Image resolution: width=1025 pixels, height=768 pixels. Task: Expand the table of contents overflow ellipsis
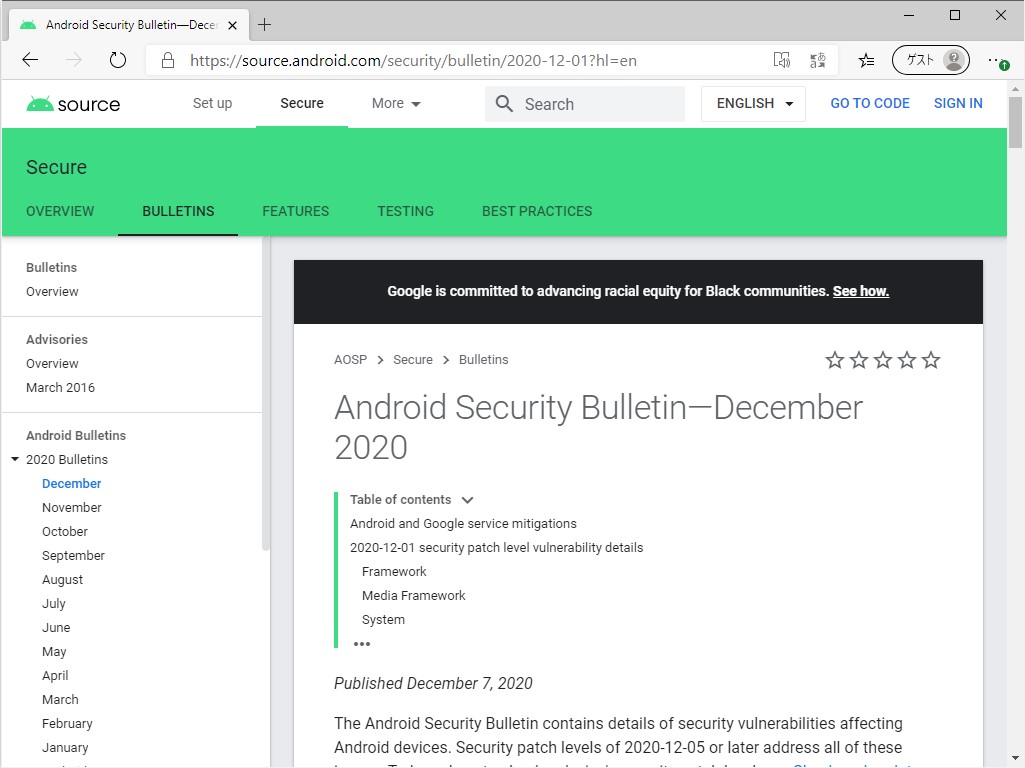361,643
